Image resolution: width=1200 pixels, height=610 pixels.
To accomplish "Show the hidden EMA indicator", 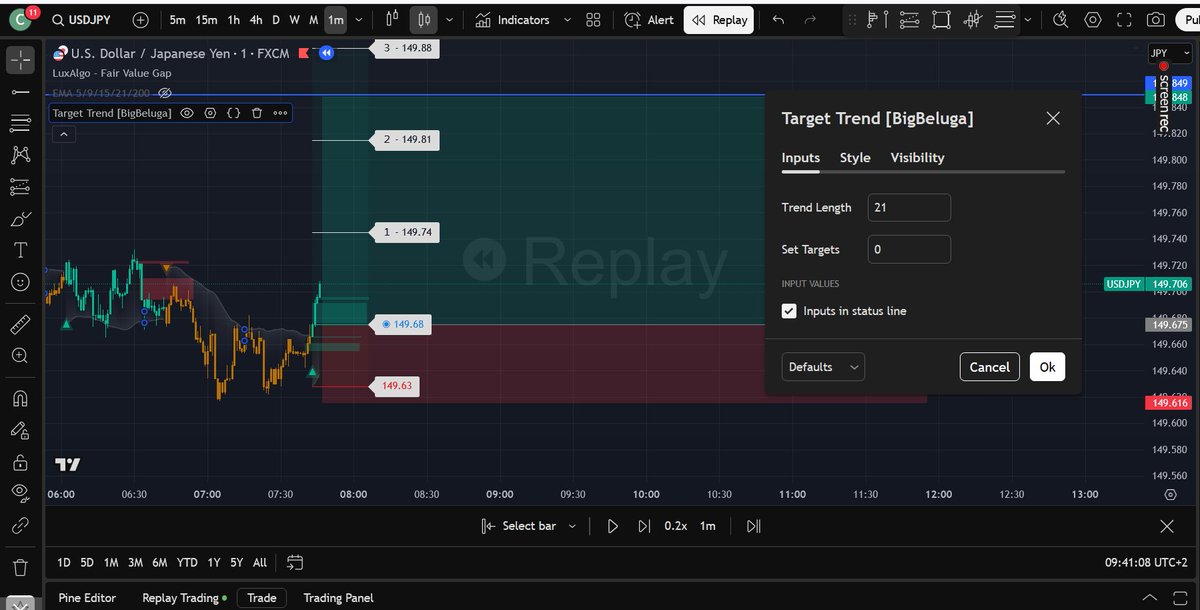I will tap(165, 92).
